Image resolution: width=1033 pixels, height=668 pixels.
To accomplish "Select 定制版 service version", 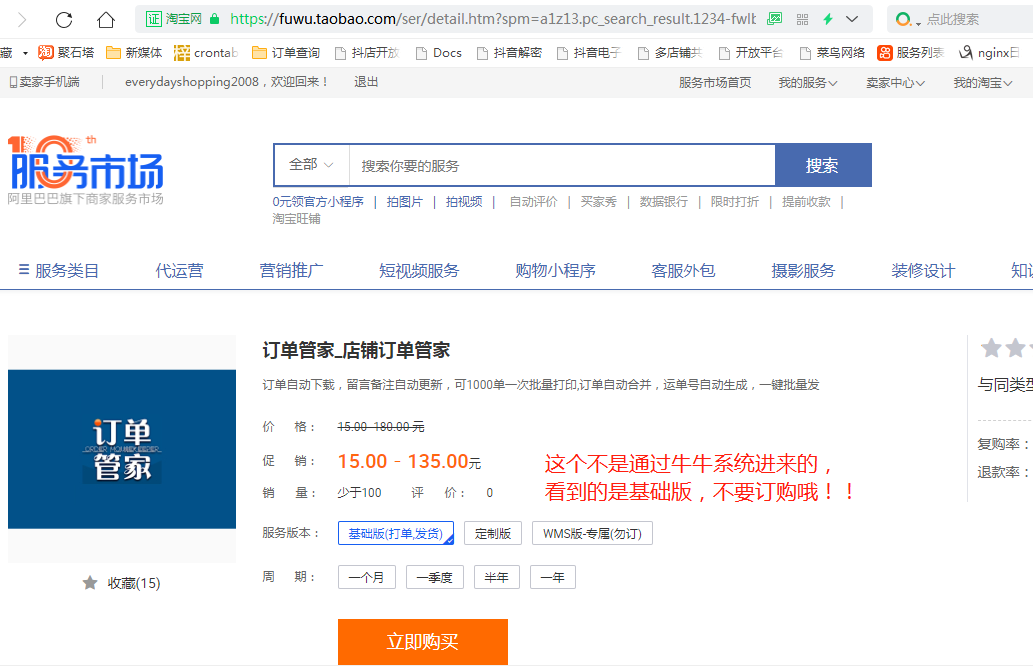I will pyautogui.click(x=493, y=533).
